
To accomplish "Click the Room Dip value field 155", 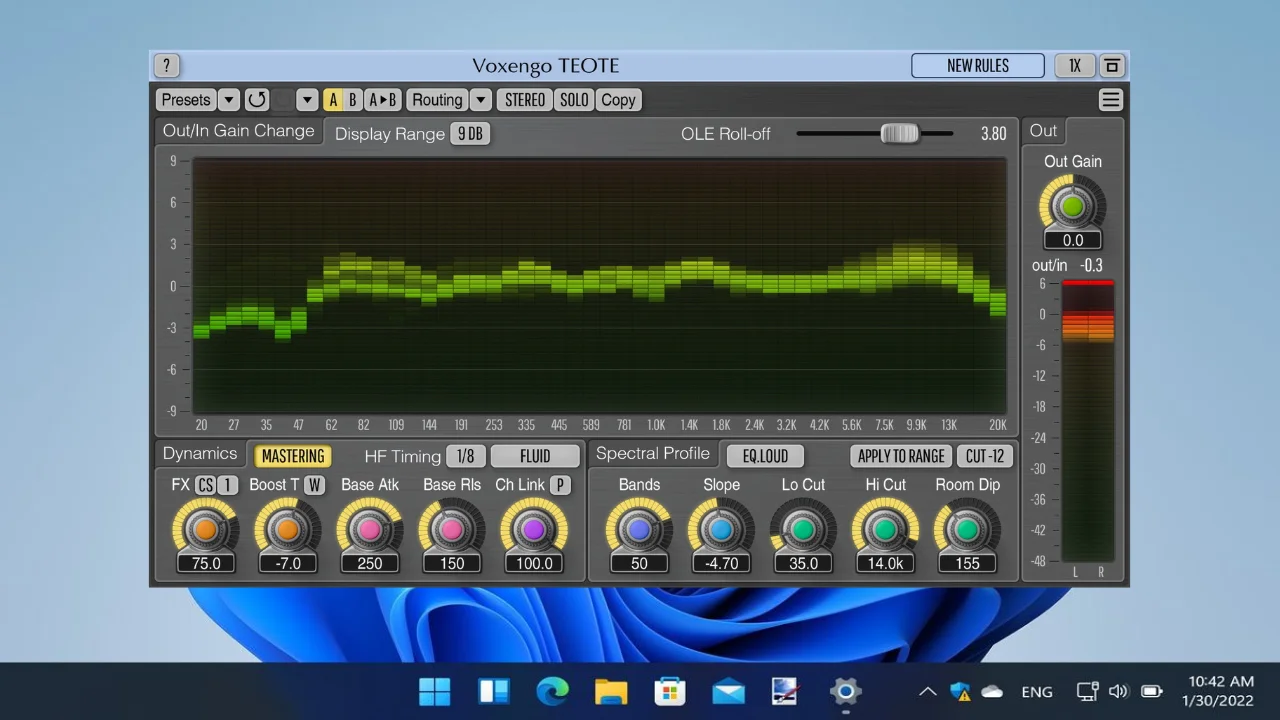I will [x=967, y=563].
